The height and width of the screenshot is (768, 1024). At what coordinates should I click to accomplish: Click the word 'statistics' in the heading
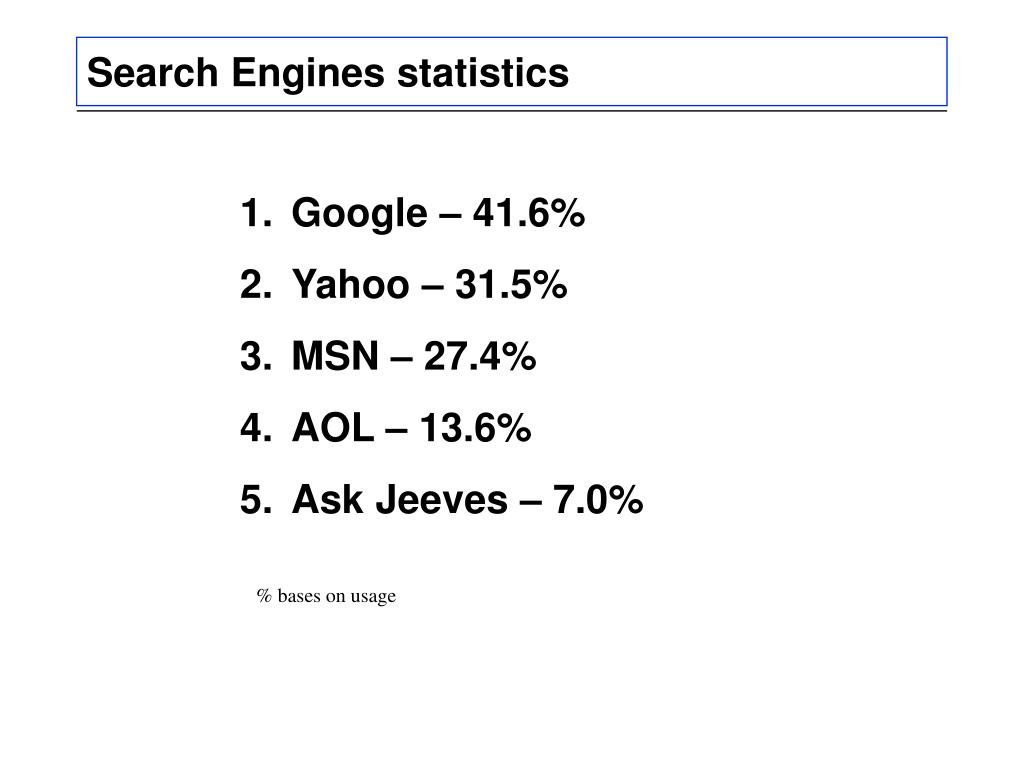[x=483, y=72]
